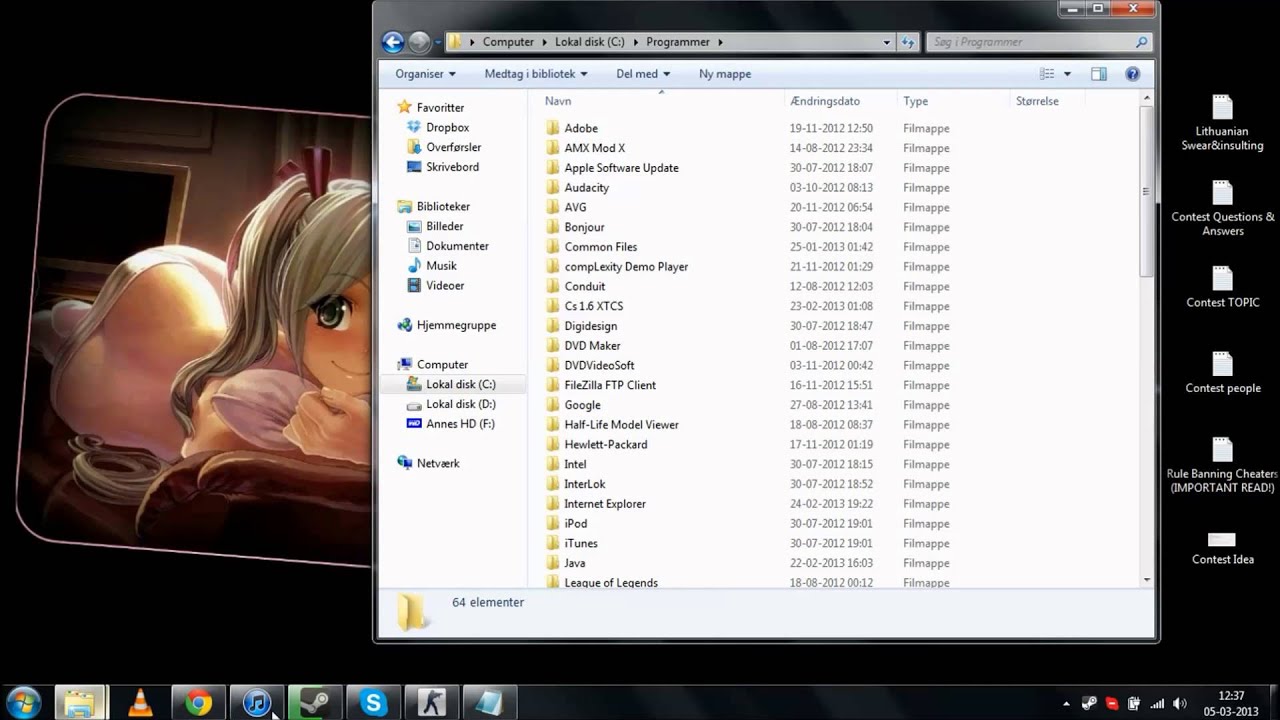Open the view options dropdown arrow
The width and height of the screenshot is (1280, 720).
[x=1067, y=74]
